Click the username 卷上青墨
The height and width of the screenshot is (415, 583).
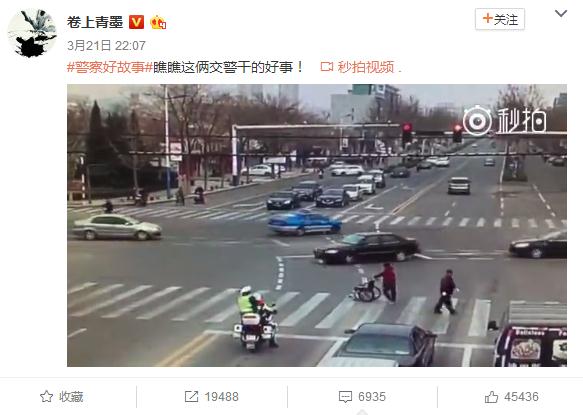(95, 22)
